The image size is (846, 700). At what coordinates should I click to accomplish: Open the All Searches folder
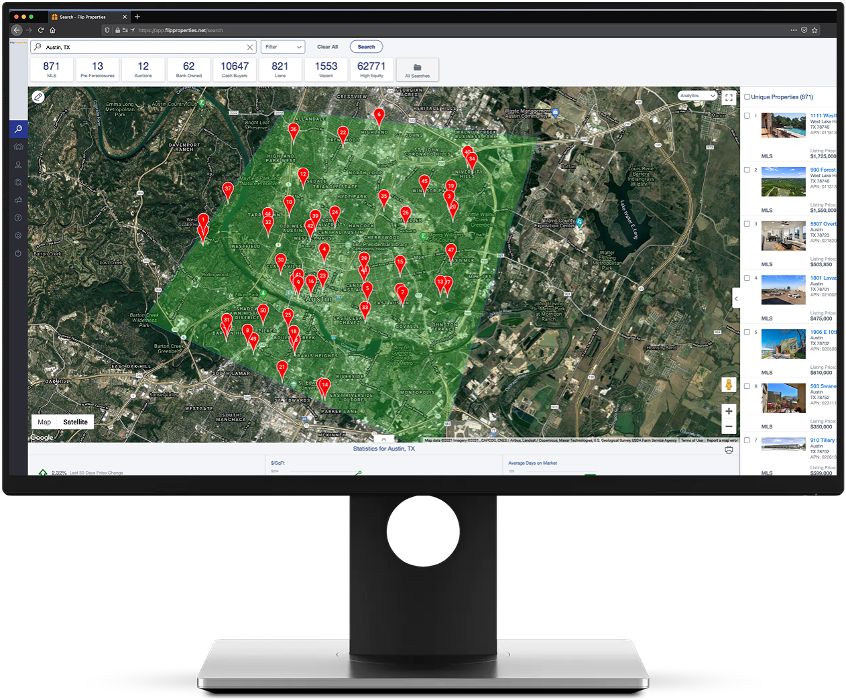[x=417, y=70]
